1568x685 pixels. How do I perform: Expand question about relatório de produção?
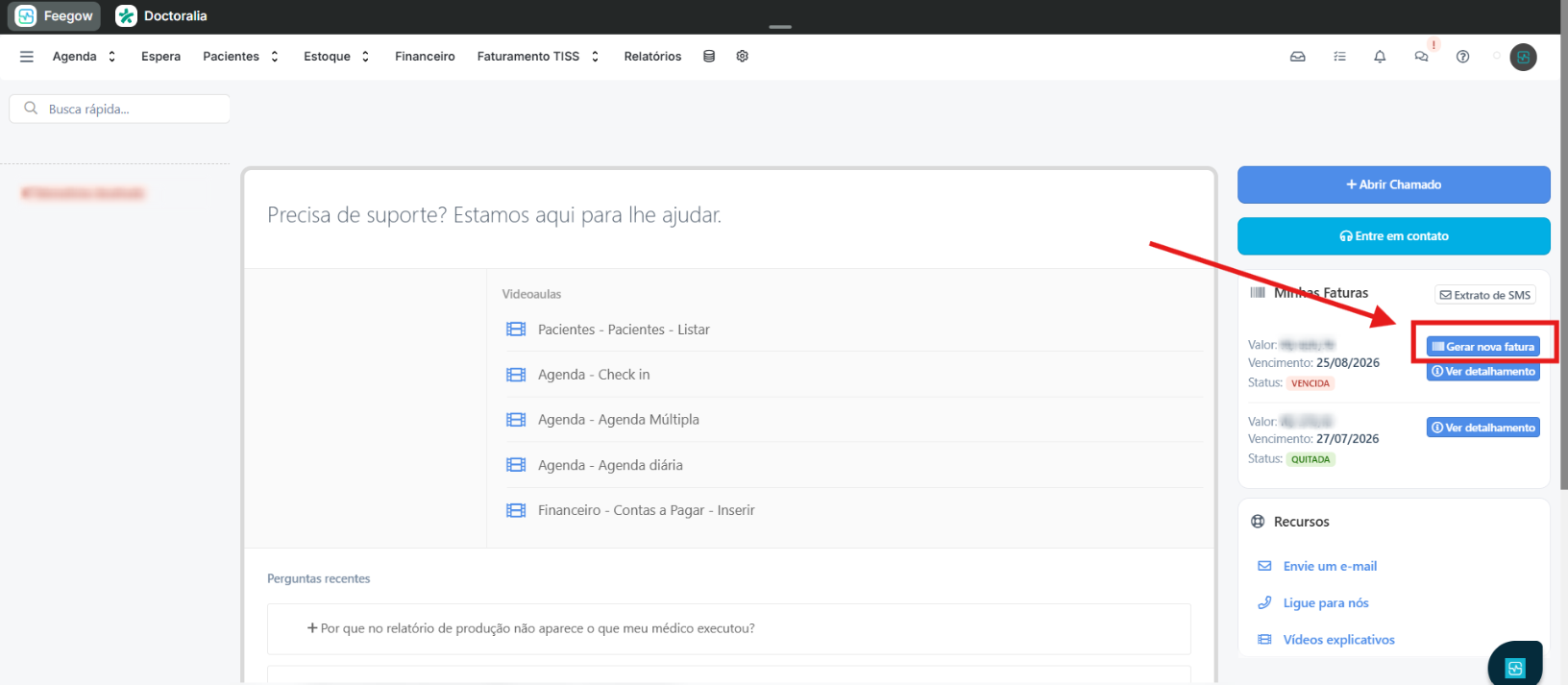(729, 628)
